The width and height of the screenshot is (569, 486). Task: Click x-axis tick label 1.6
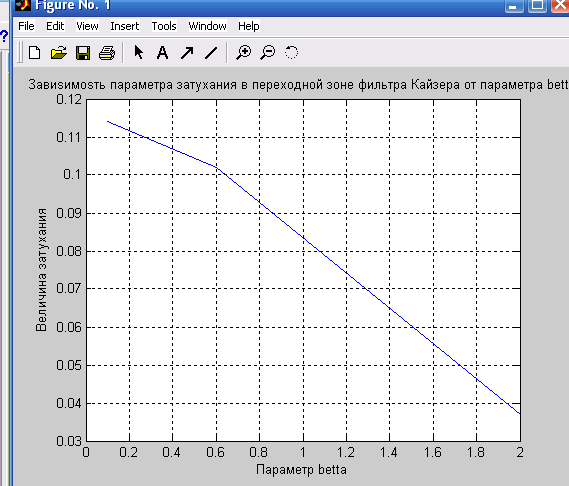(433, 452)
